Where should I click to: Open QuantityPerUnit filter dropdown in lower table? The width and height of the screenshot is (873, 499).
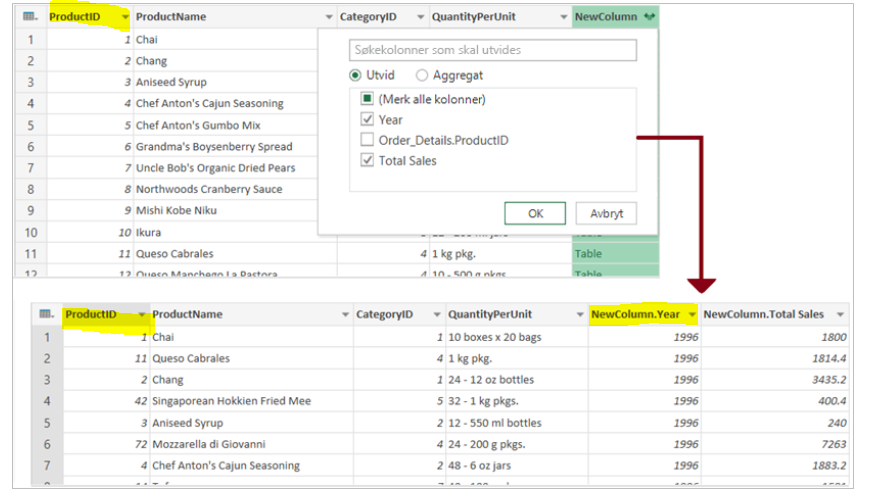pos(580,315)
